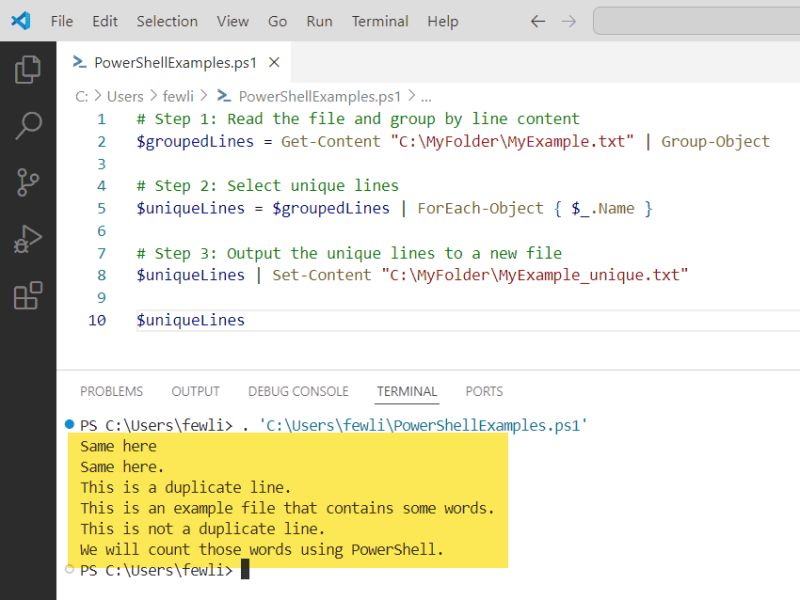Viewport: 800px width, 600px height.
Task: Open the Terminal menu
Action: tap(379, 21)
